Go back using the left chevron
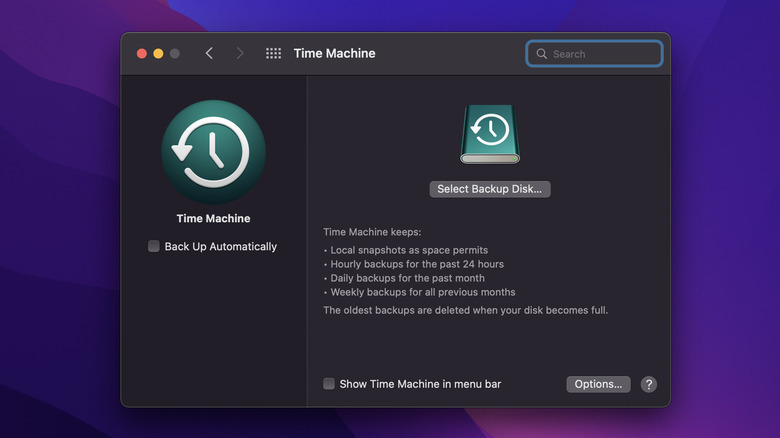Screen dimensions: 780x438 pos(209,54)
